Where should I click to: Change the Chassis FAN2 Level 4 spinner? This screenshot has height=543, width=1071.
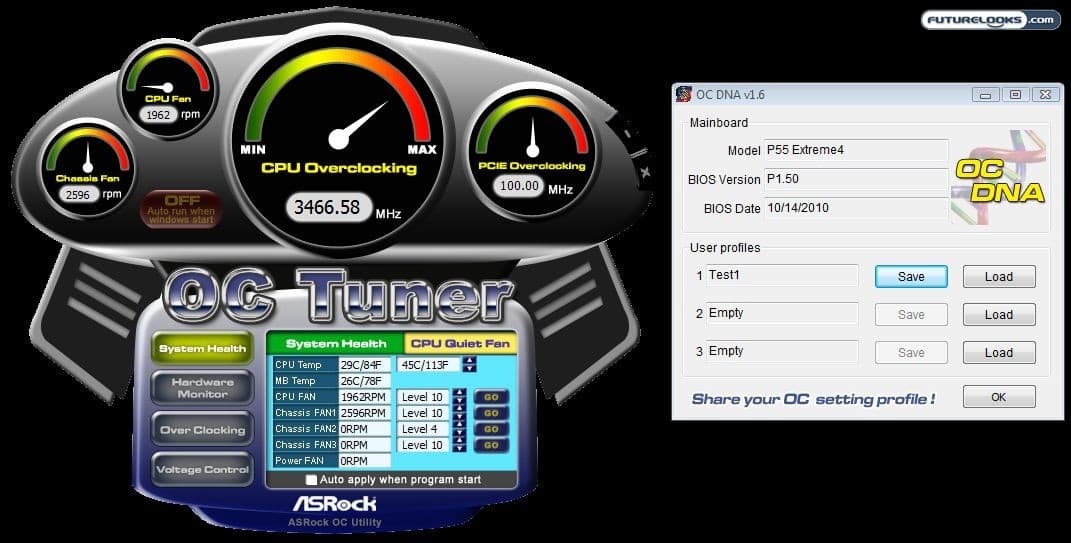coord(459,429)
